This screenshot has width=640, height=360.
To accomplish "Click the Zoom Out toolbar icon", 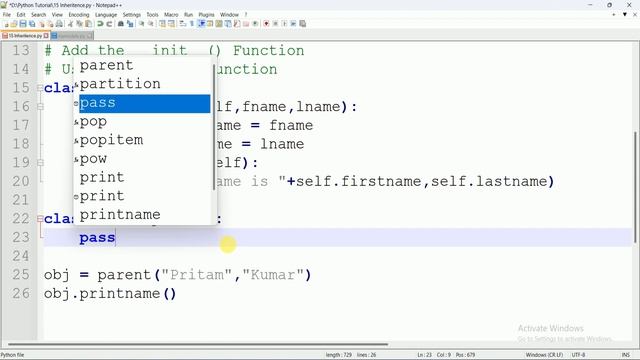I will coord(151,24).
